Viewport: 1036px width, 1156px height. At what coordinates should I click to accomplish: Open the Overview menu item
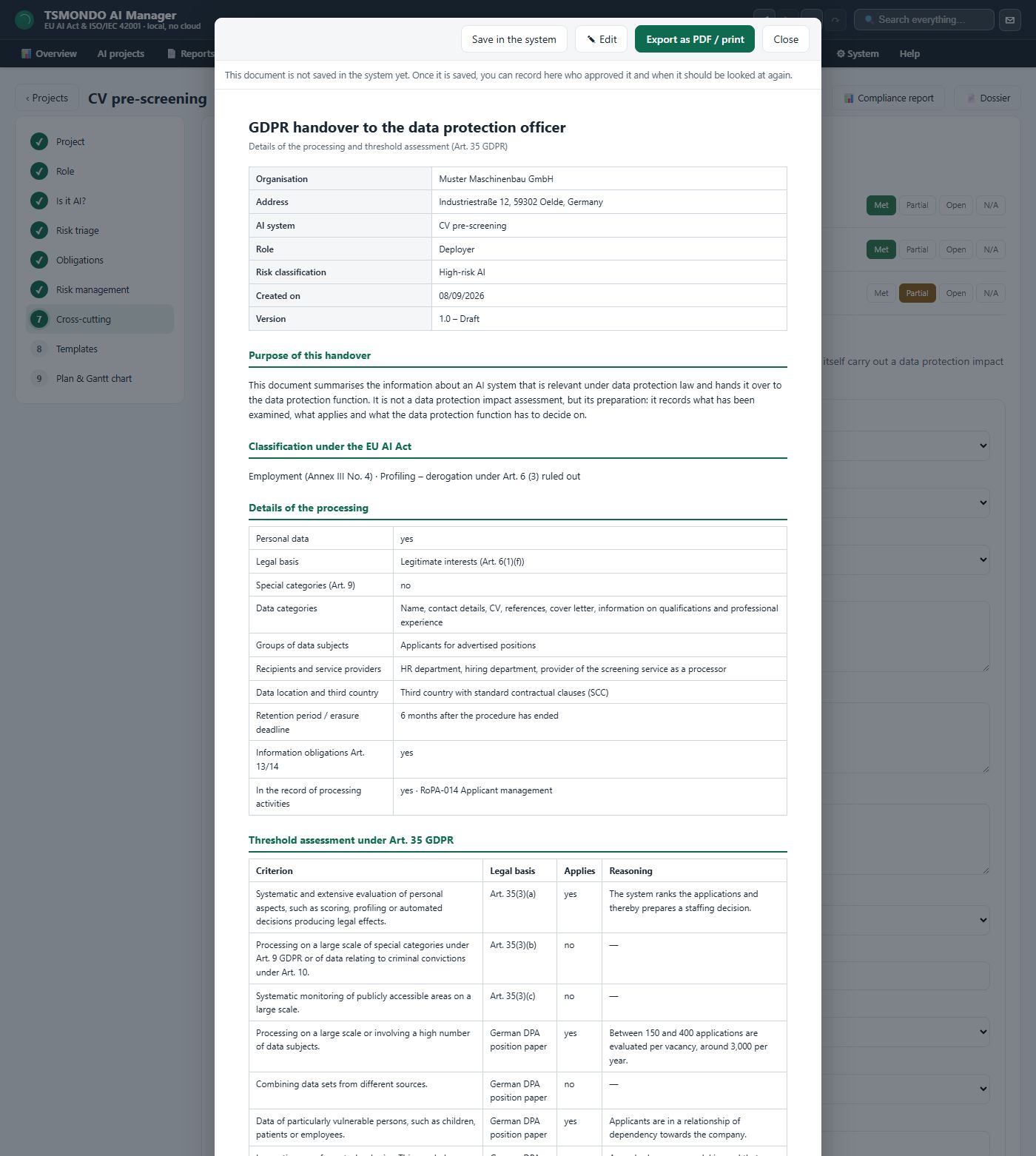(x=49, y=53)
